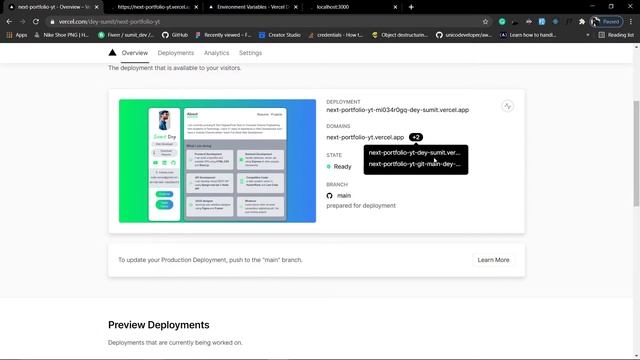Viewport: 640px width, 360px height.
Task: Switch to the localhost:3000 browser tab
Action: coord(353,7)
